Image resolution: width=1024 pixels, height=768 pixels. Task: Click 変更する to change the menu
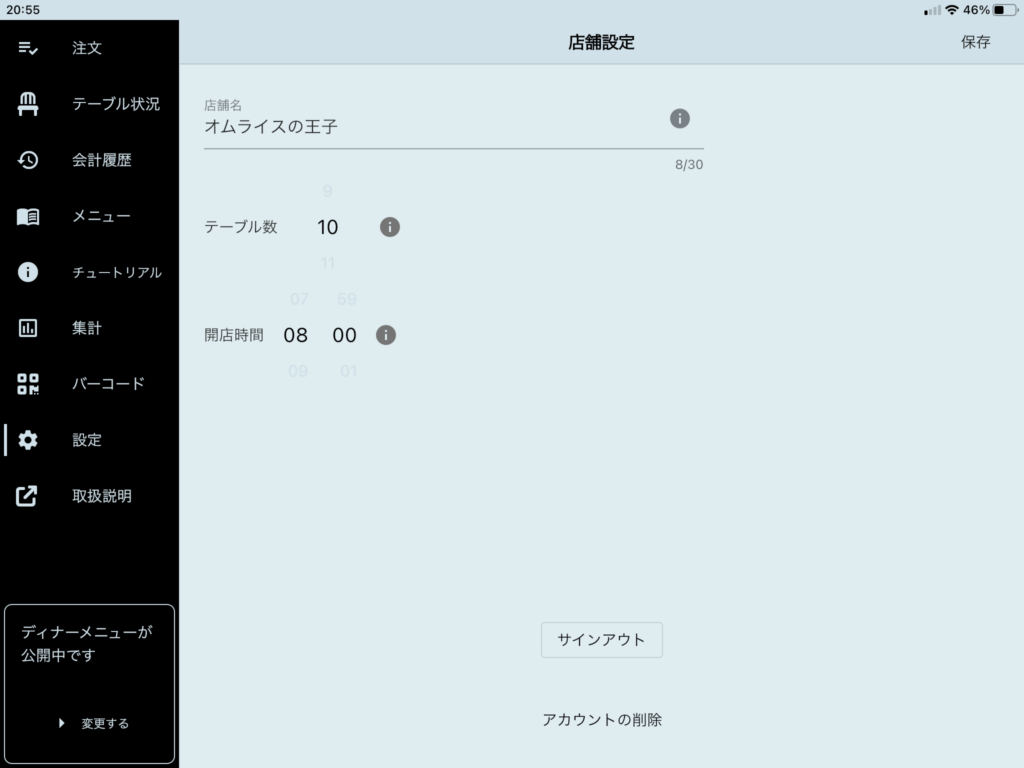click(x=105, y=723)
